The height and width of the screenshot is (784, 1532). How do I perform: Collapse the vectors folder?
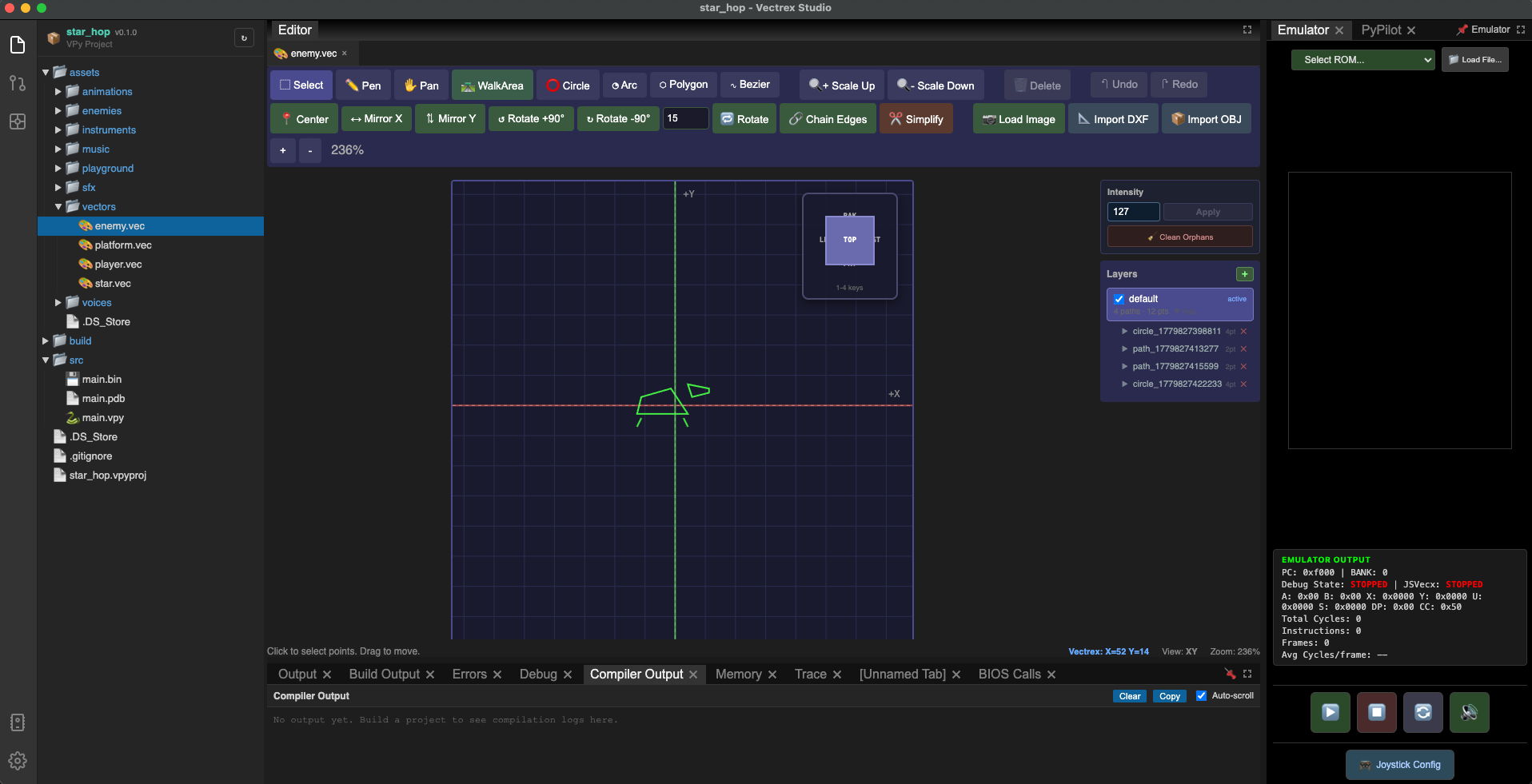pos(58,206)
